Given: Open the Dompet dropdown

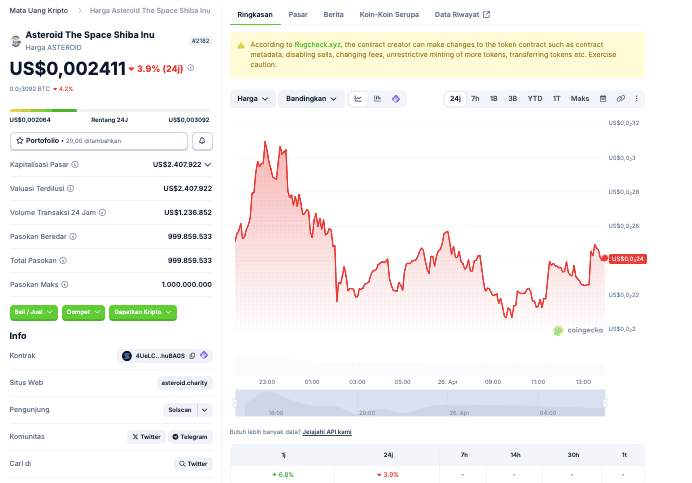Looking at the screenshot, I should [x=83, y=312].
